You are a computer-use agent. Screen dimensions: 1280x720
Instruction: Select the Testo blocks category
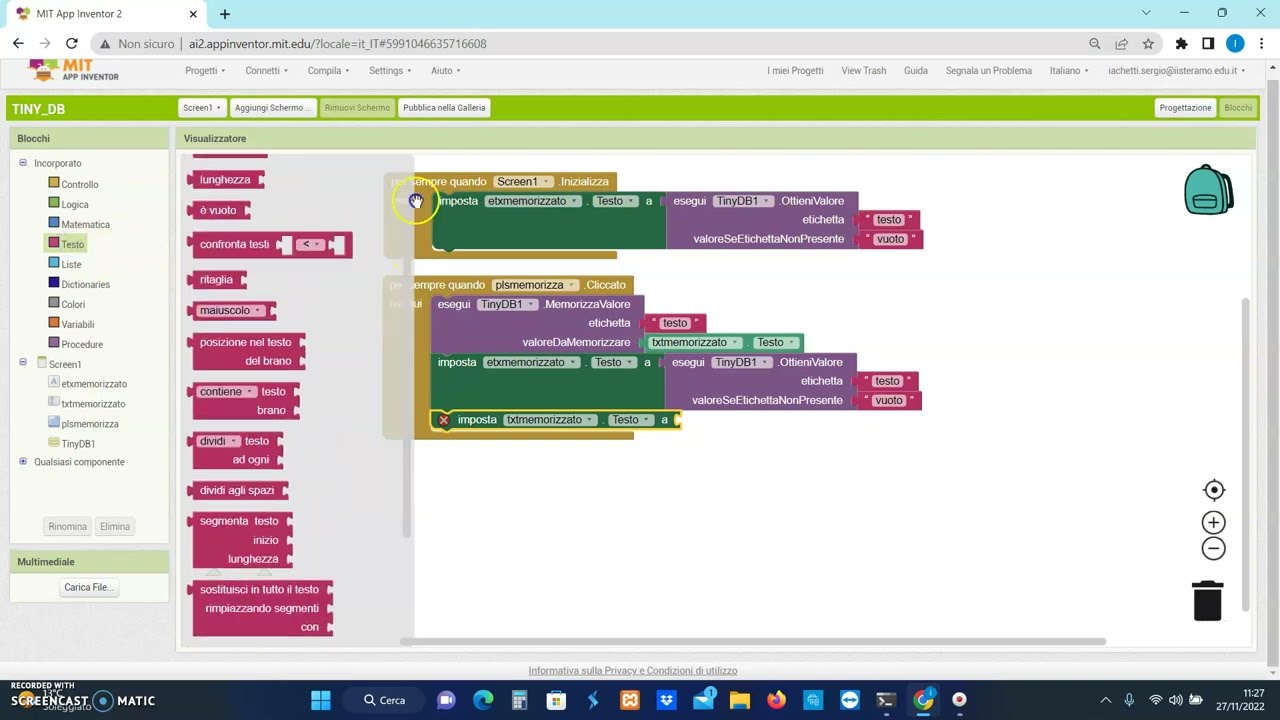72,244
